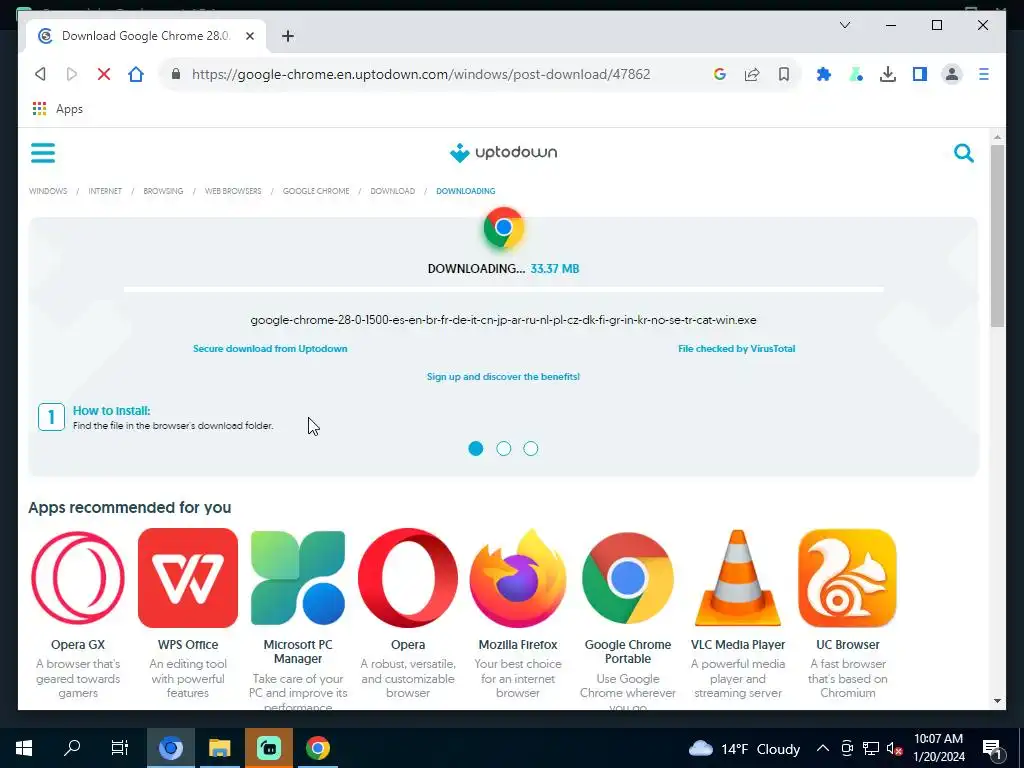Click the browser forward arrow
This screenshot has width=1024, height=768.
tap(72, 74)
